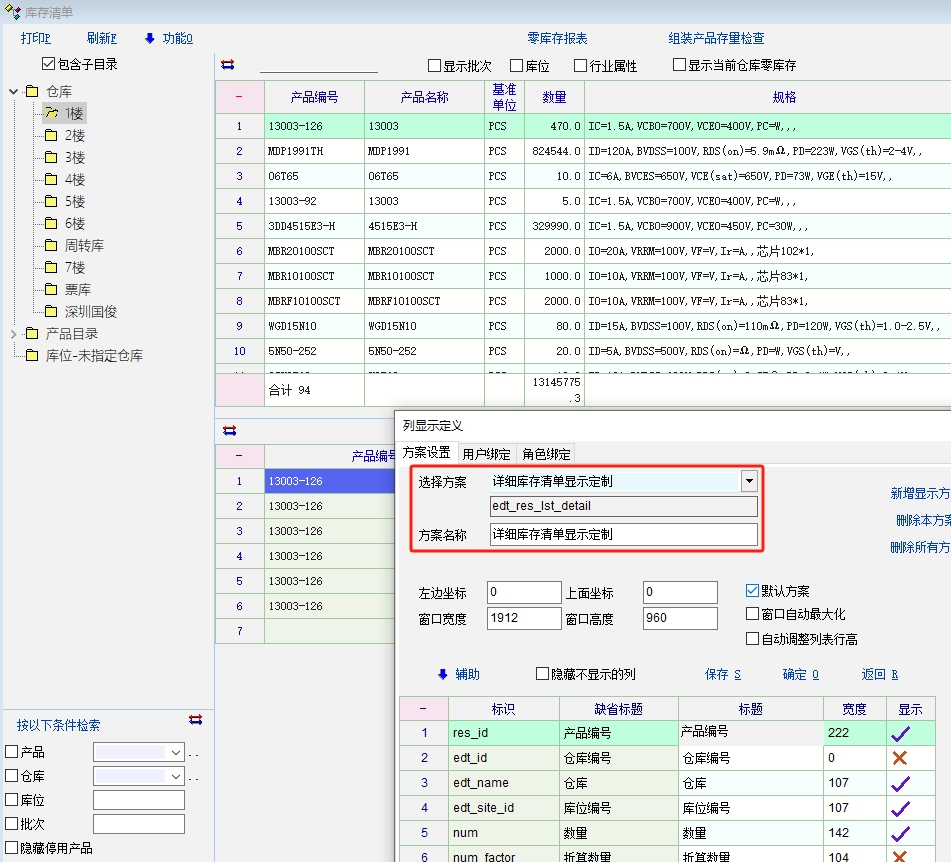The image size is (951, 862).
Task: Switch to the 用户绑定 tab
Action: 487,453
